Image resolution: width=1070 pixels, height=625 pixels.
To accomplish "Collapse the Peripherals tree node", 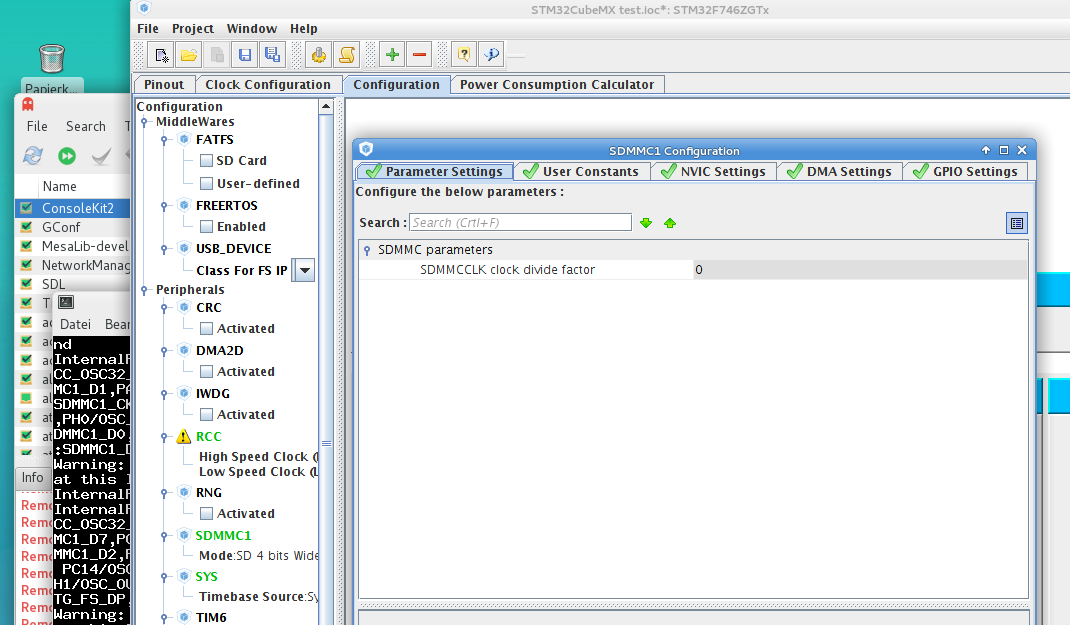I will (145, 290).
